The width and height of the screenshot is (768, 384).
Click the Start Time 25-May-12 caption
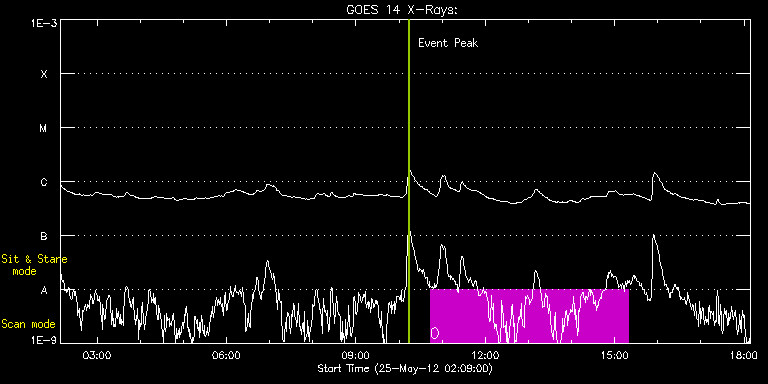pyautogui.click(x=405, y=368)
